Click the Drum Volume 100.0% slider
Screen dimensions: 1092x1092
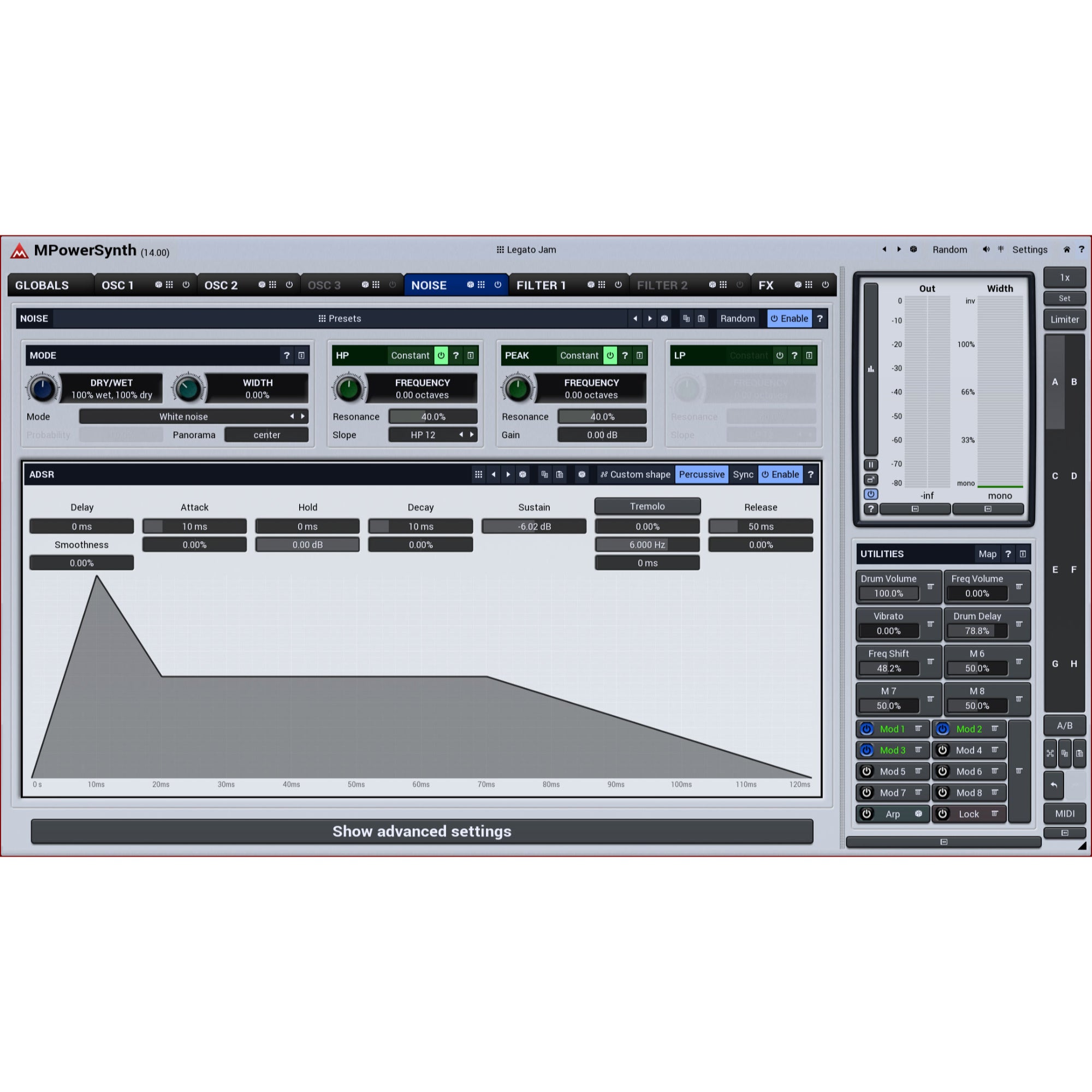[x=888, y=594]
